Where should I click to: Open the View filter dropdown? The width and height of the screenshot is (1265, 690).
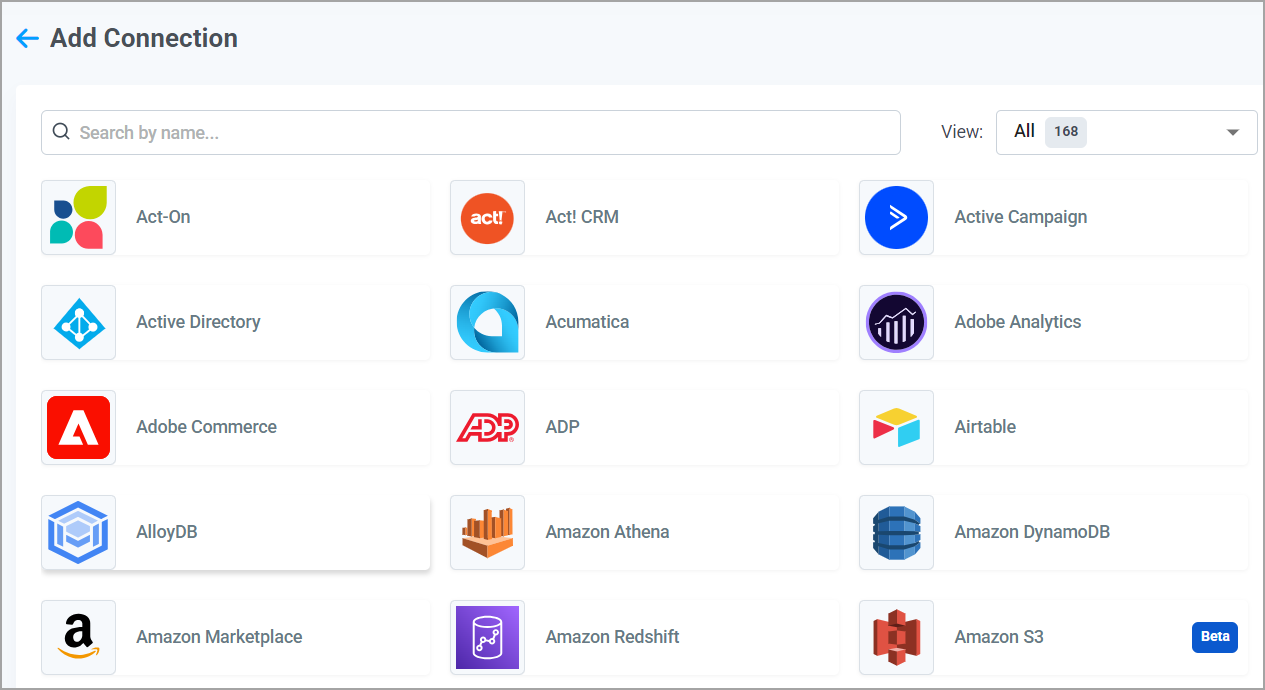[x=1126, y=132]
